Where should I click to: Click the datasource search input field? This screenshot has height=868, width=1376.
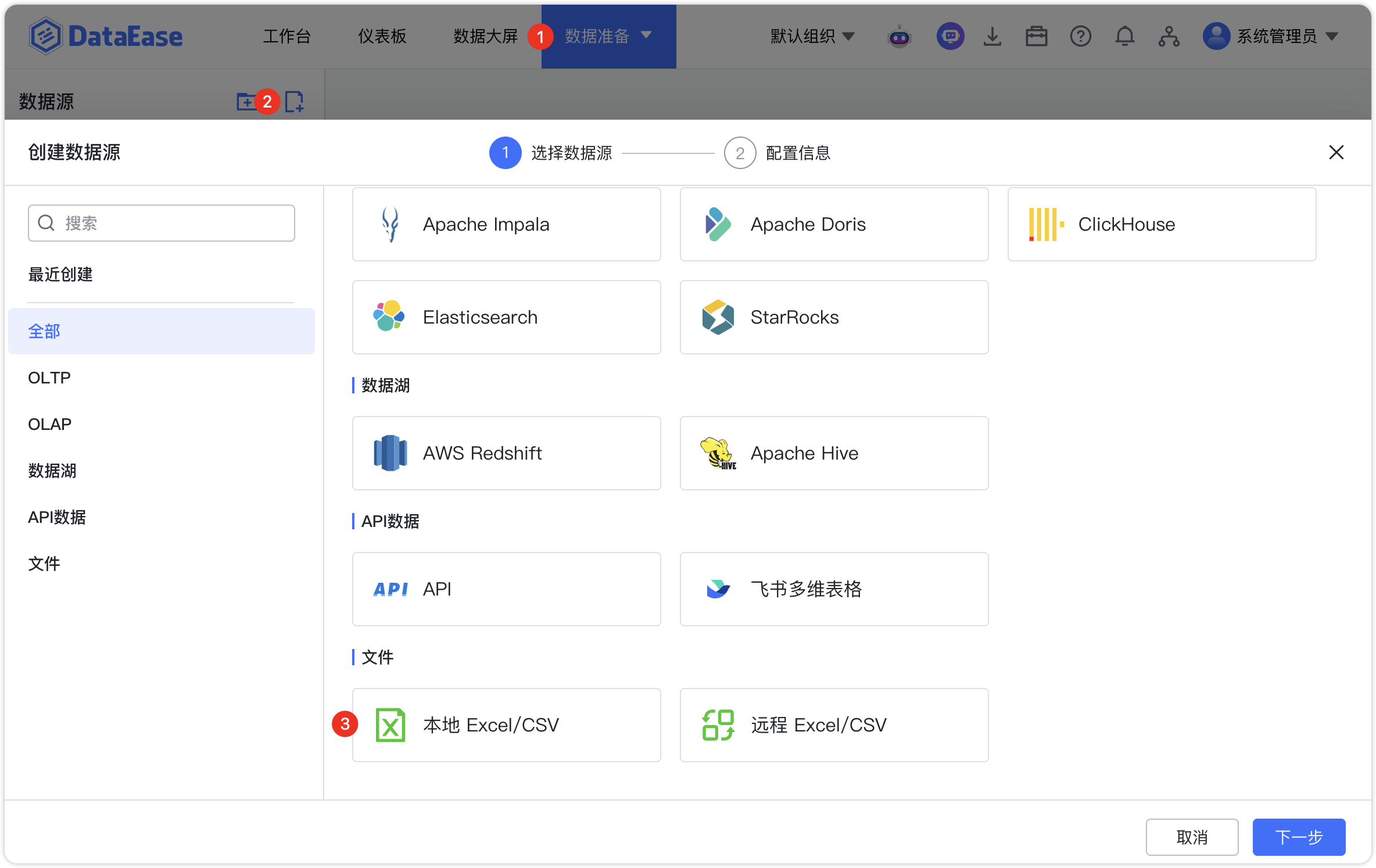[162, 223]
